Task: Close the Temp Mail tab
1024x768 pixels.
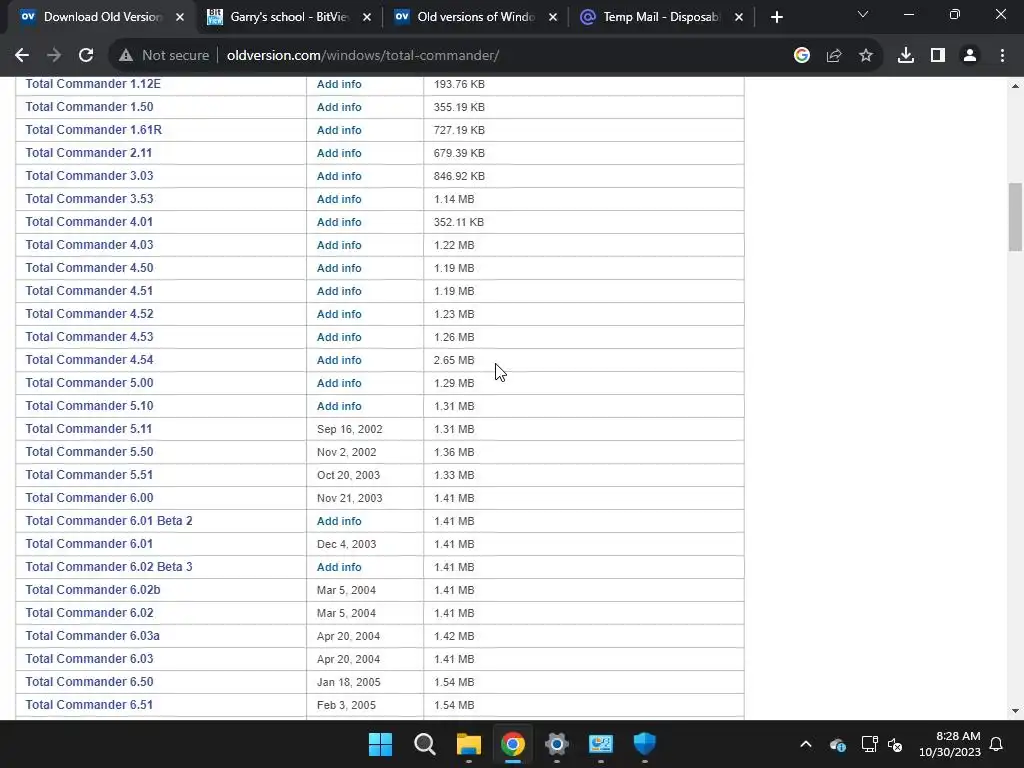Action: 739,17
